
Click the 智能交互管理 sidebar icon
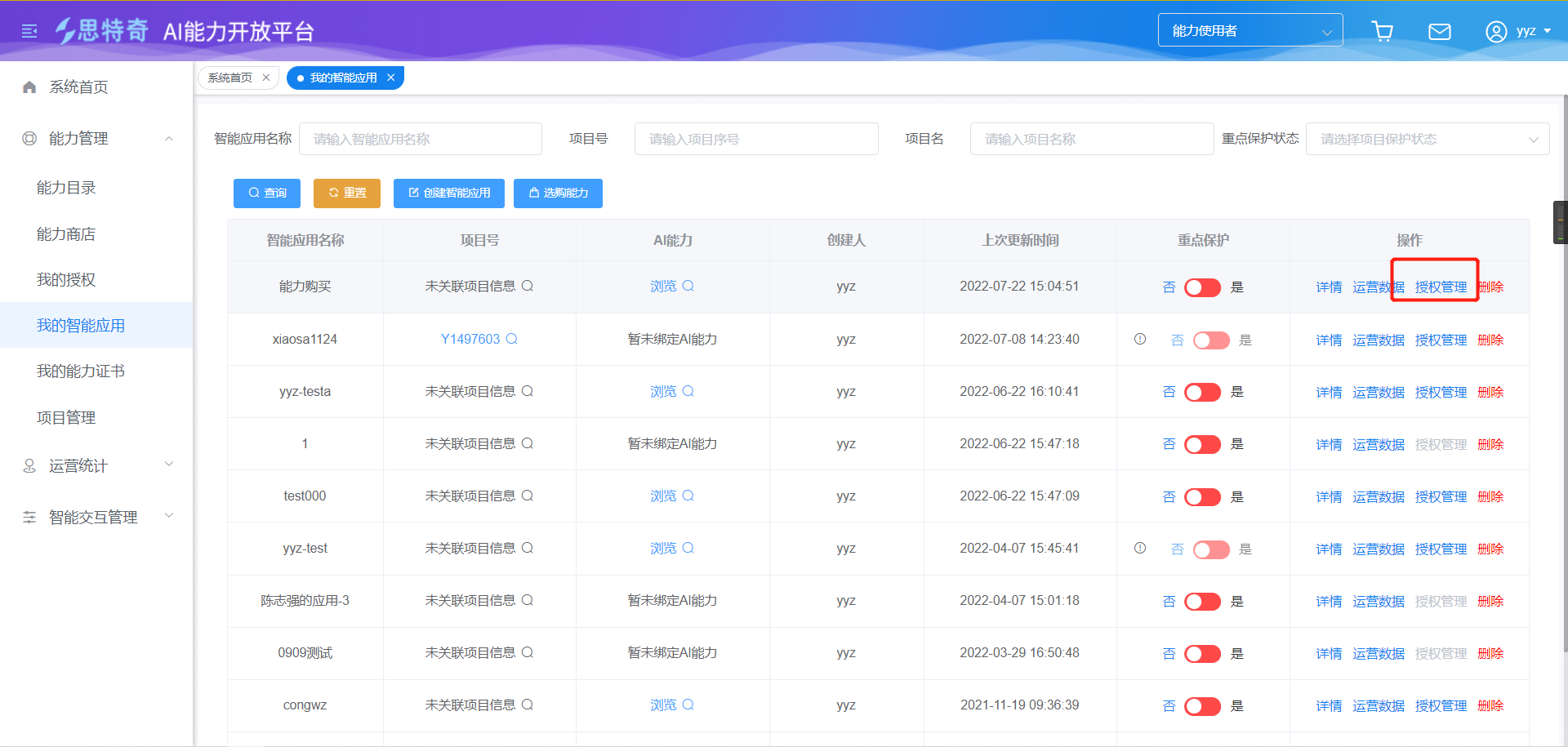coord(29,517)
